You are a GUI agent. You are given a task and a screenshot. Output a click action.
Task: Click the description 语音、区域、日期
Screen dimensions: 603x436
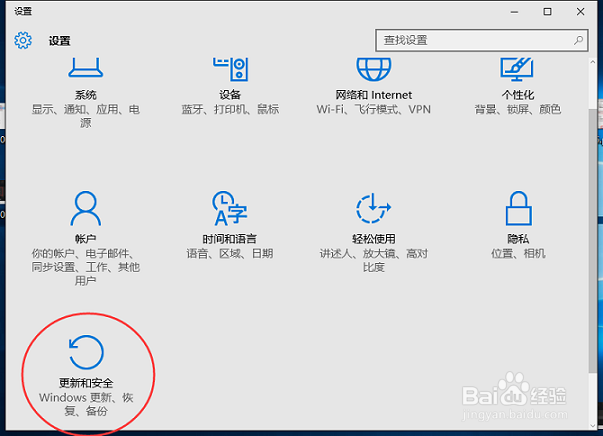pyautogui.click(x=230, y=253)
